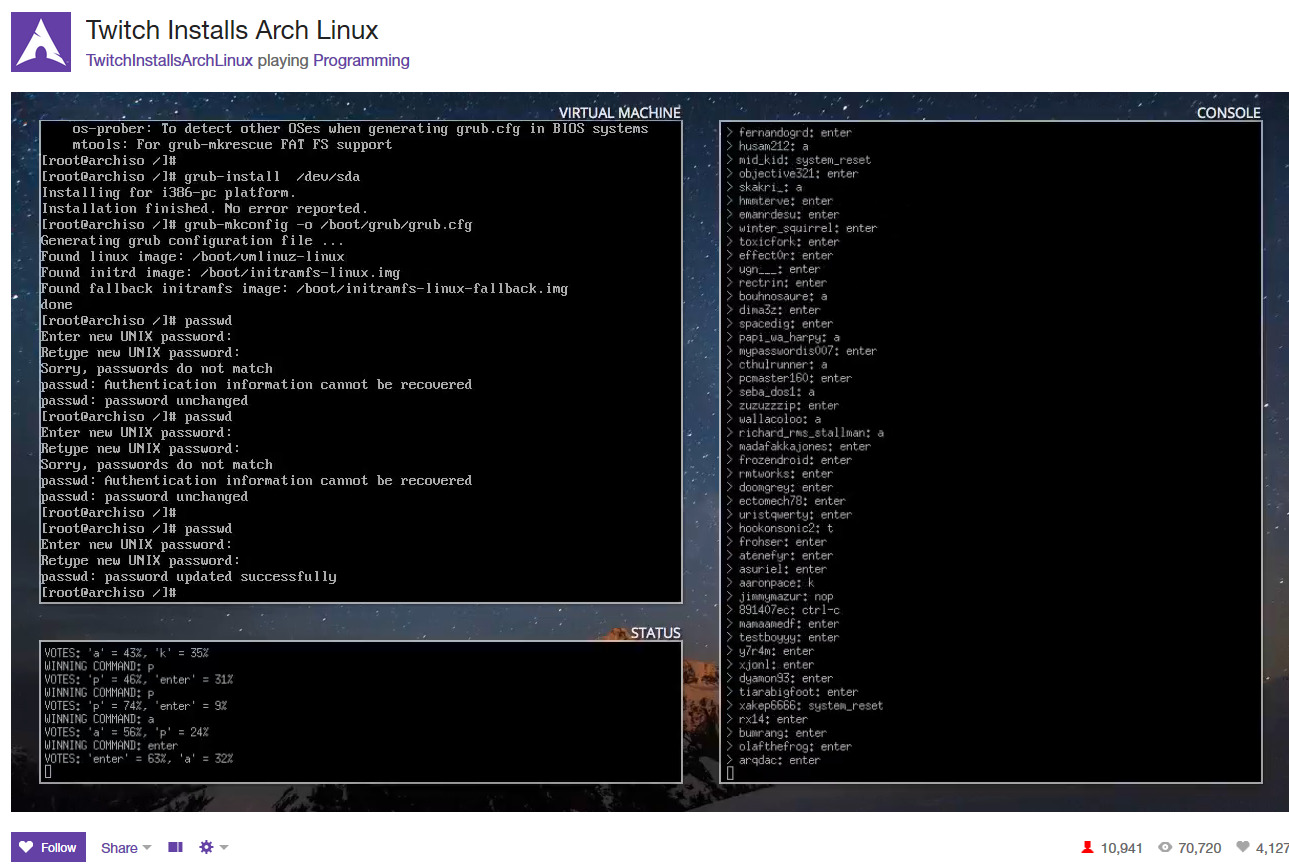
Task: Open the TwitchInstallsArchLinux channel link
Action: pyautogui.click(x=169, y=60)
